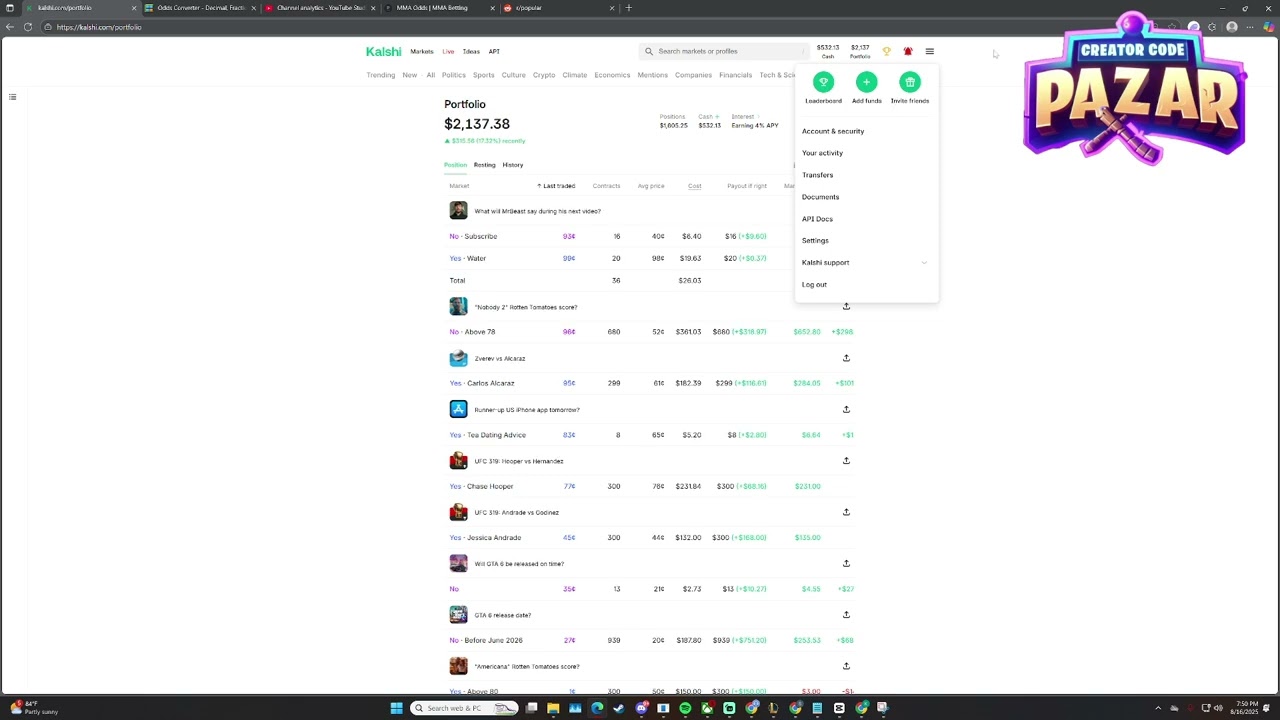Screen dimensions: 1280x720
Task: Click the Search markets or profiles field
Action: pos(723,51)
